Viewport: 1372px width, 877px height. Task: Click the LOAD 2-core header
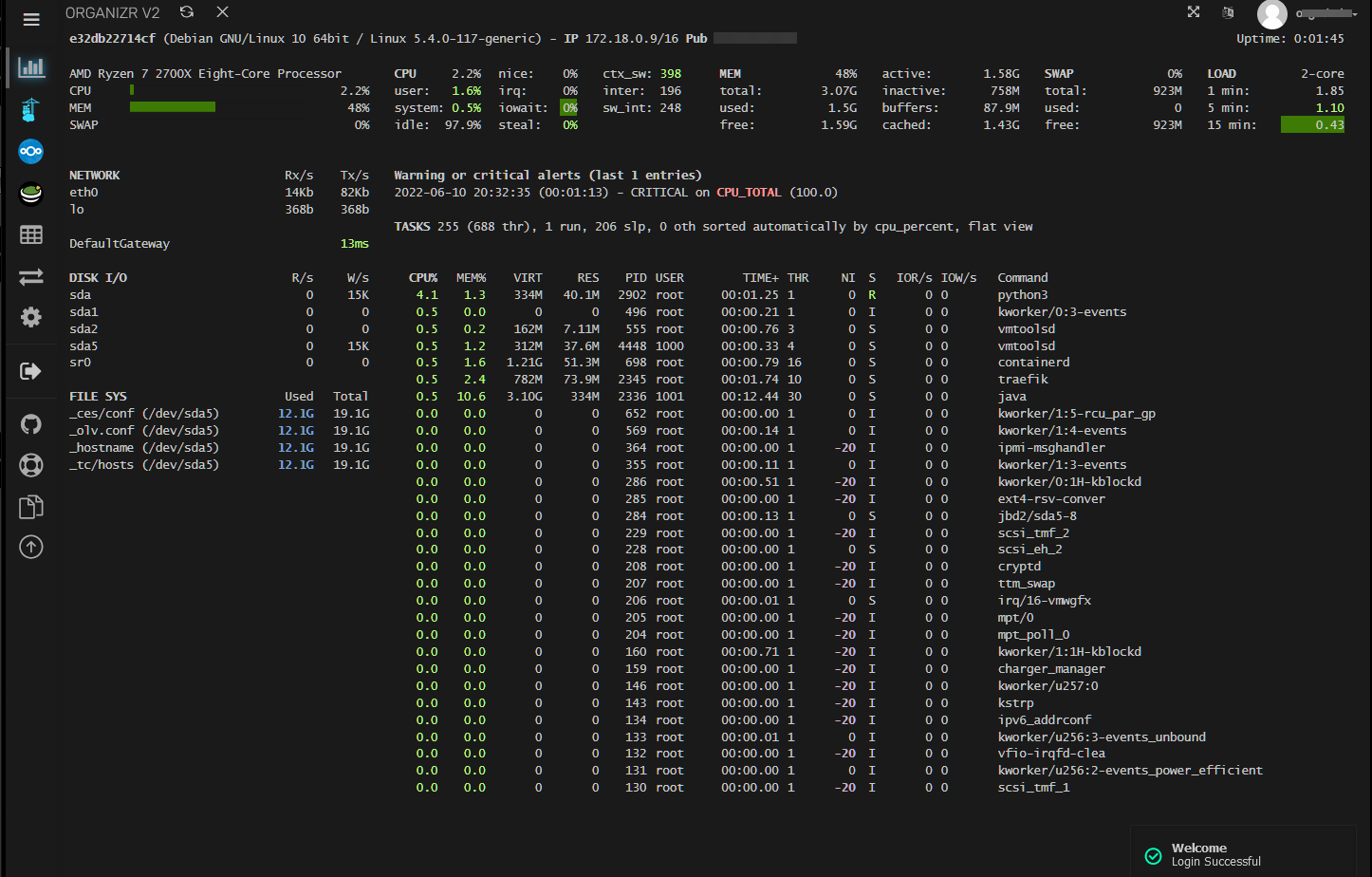click(1275, 73)
